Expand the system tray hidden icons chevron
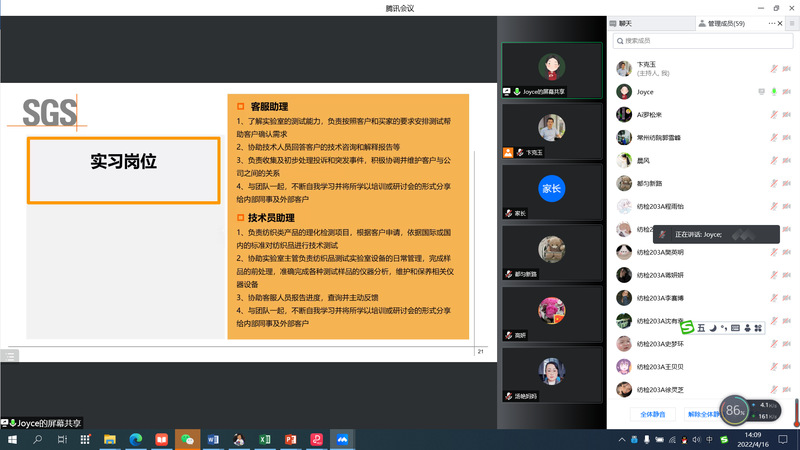 click(622, 439)
